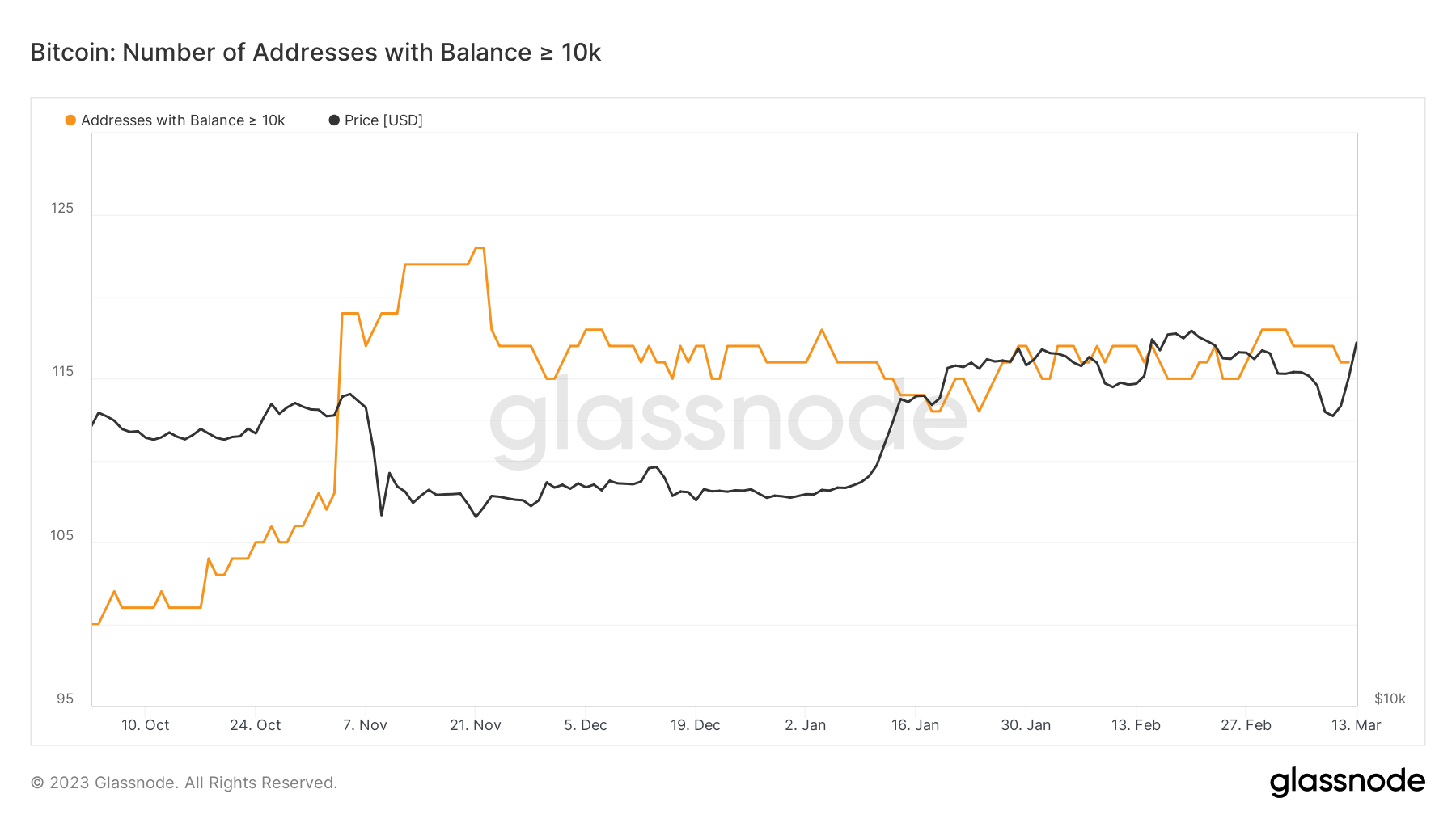Toggle the 'Addresses with Balance ≥ 10k' legend label
Image resolution: width=1456 pixels, height=819 pixels.
pyautogui.click(x=183, y=120)
